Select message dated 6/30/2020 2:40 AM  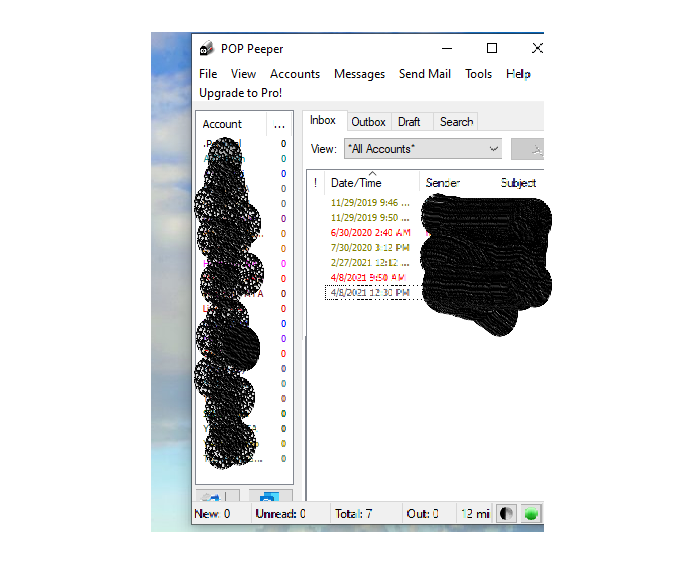point(370,233)
